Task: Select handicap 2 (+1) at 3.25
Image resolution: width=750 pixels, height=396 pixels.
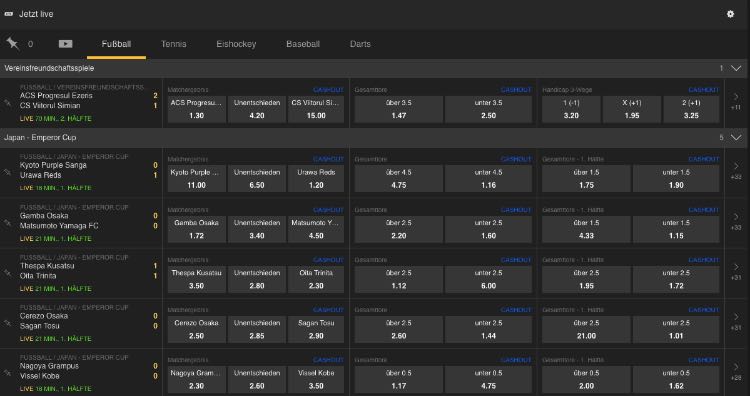Action: pyautogui.click(x=691, y=109)
